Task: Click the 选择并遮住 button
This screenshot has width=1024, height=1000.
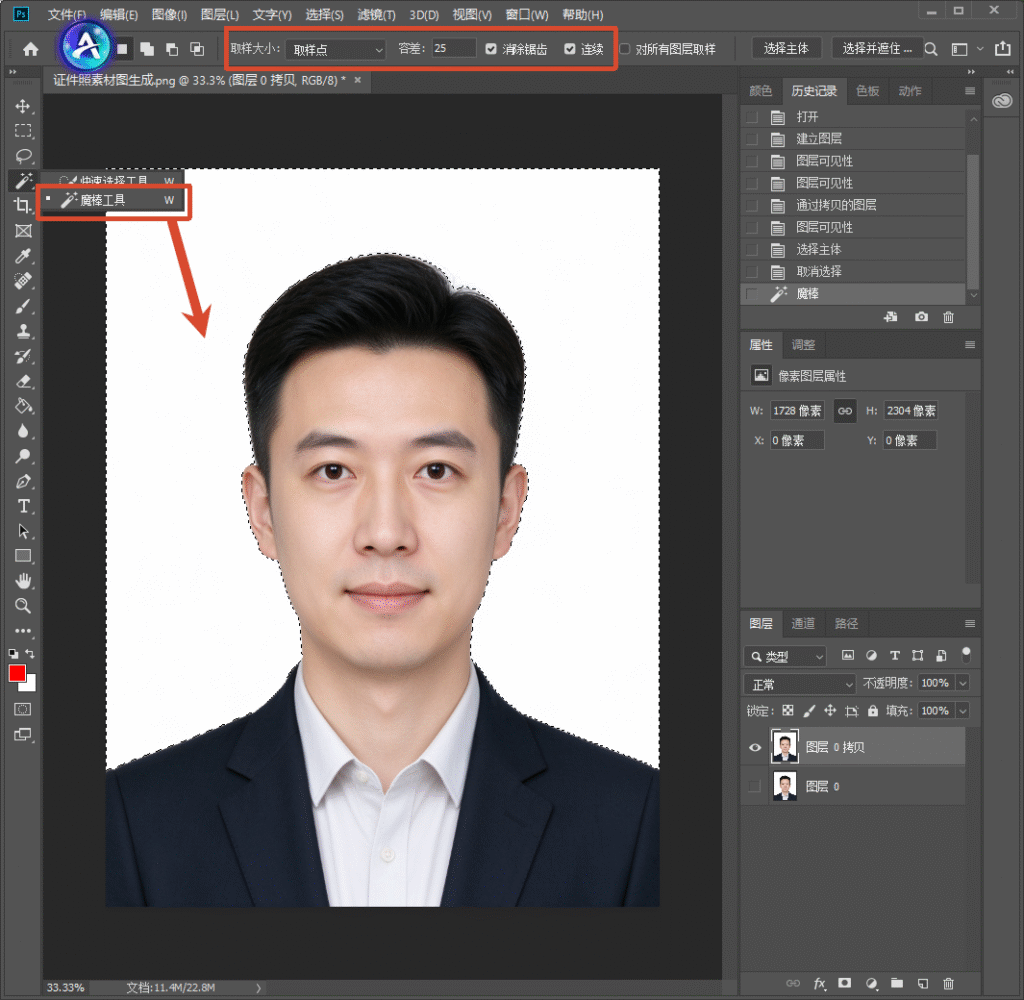Action: coord(877,48)
